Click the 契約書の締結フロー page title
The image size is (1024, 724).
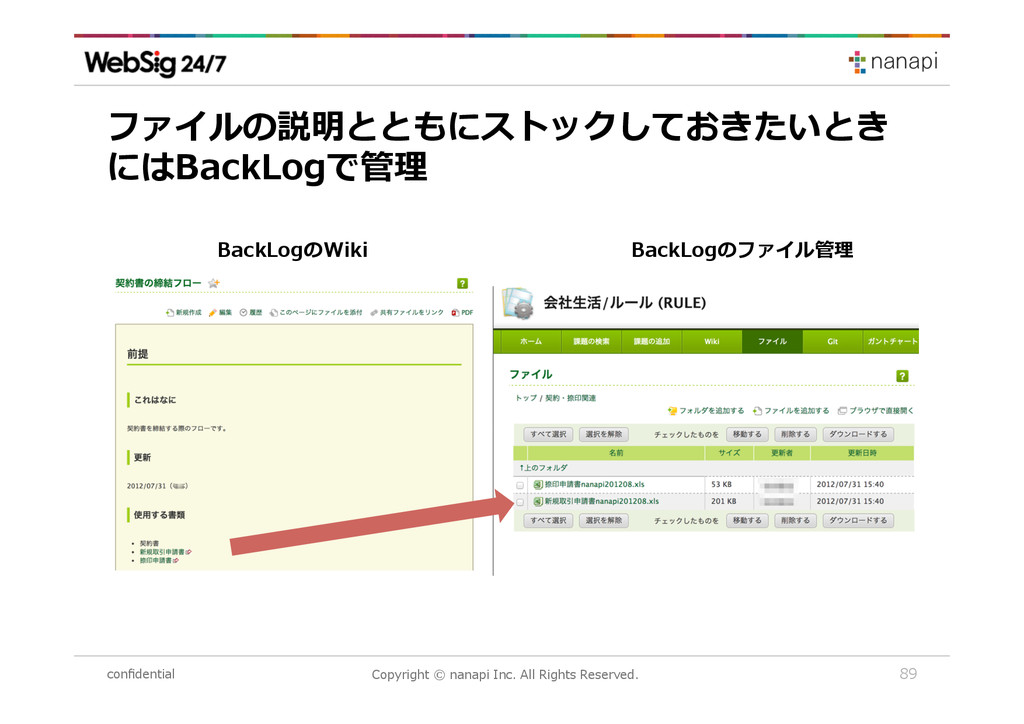pyautogui.click(x=158, y=283)
